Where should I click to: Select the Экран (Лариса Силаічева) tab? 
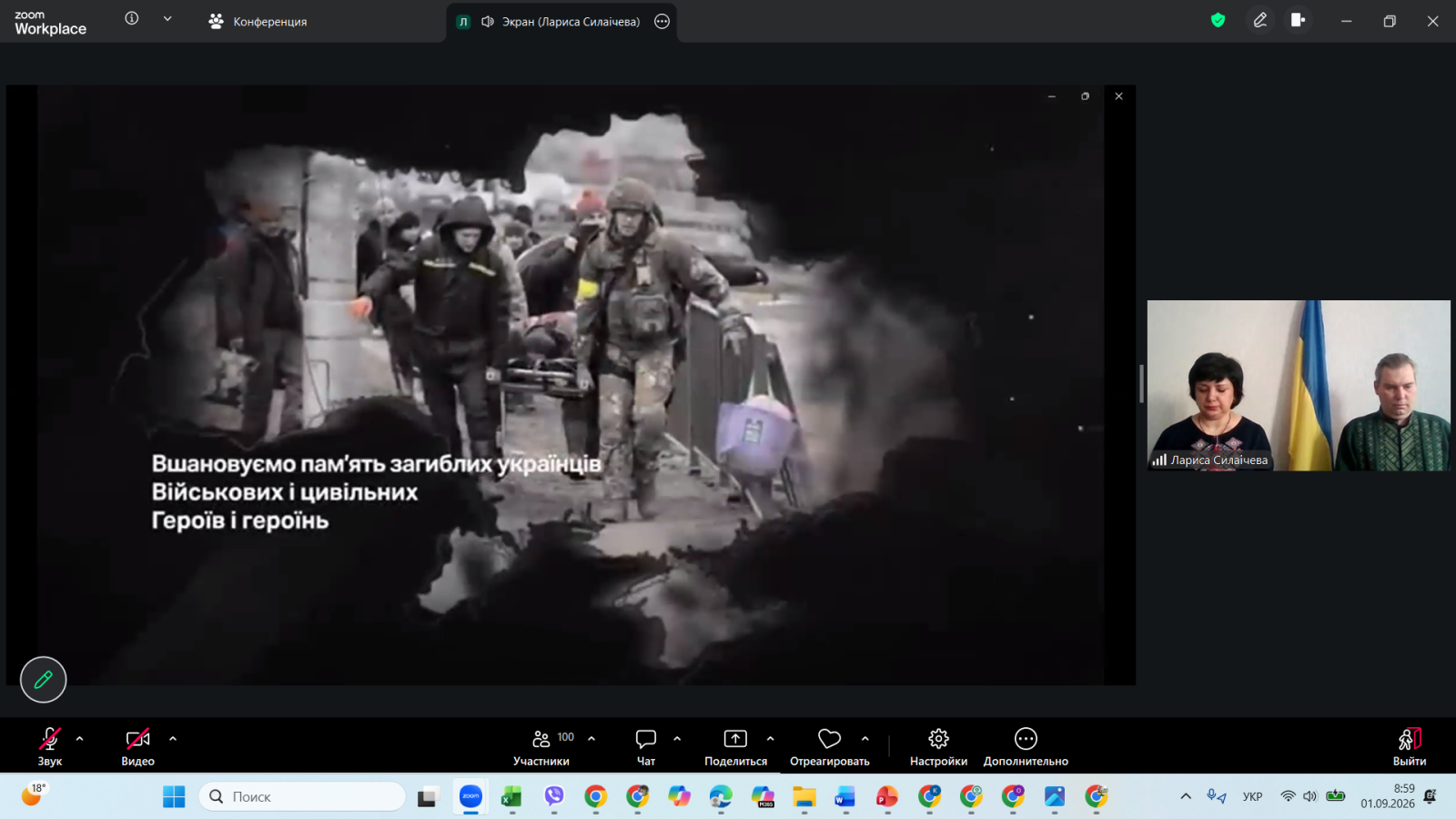(x=561, y=21)
